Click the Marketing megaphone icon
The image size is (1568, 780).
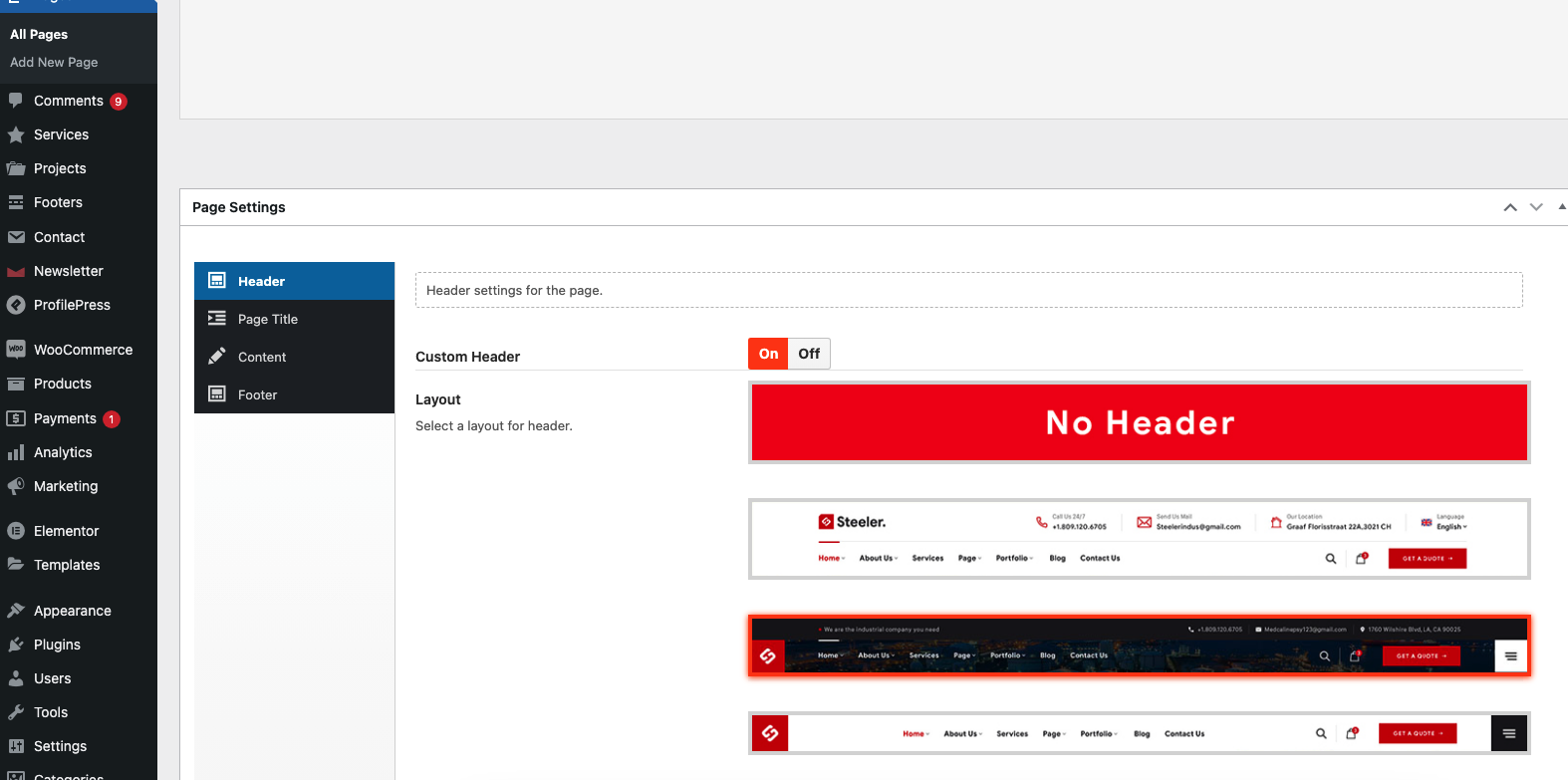point(16,486)
